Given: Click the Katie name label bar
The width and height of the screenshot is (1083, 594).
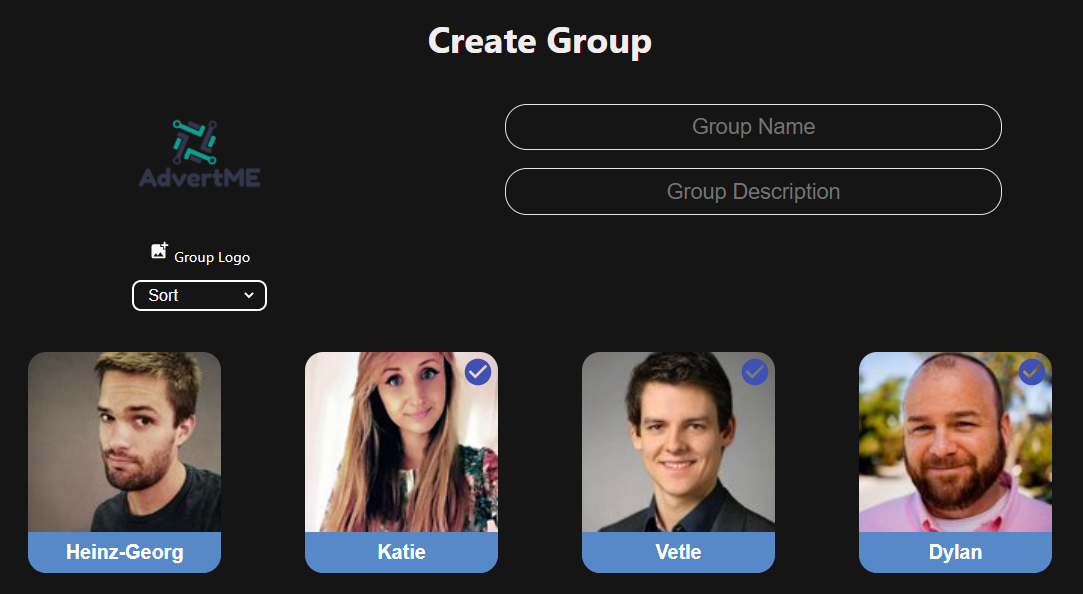Looking at the screenshot, I should pos(401,552).
